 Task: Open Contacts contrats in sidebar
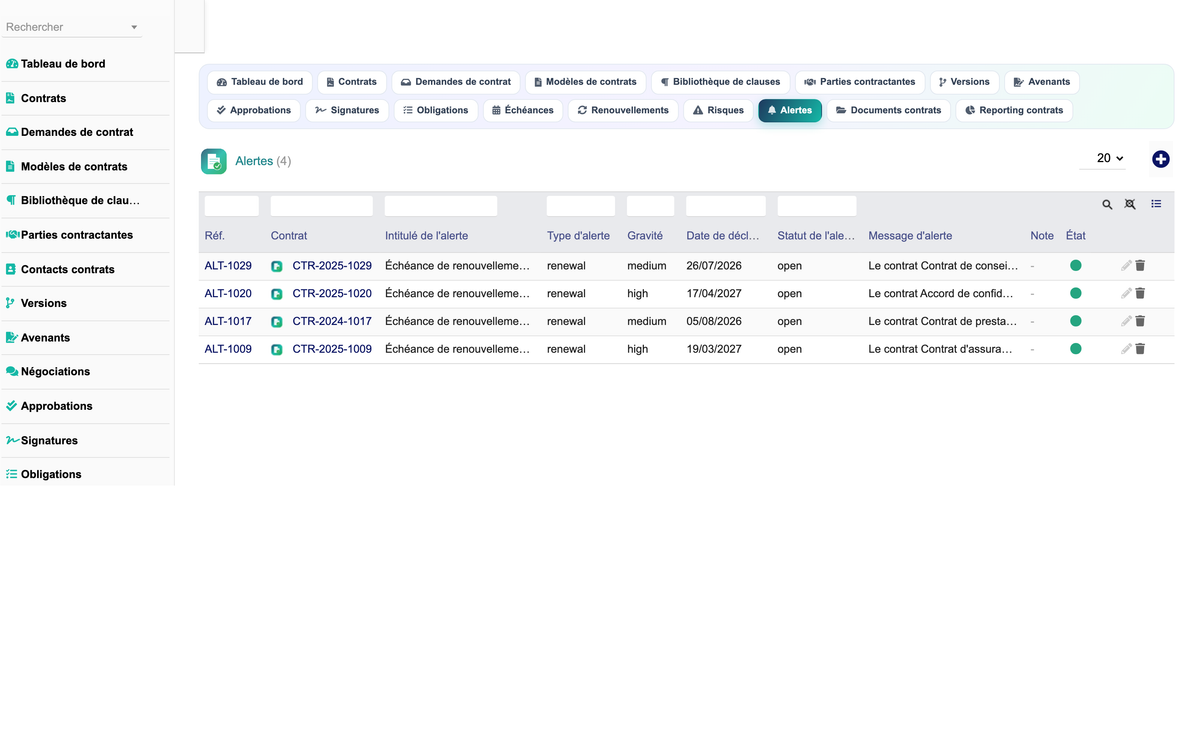point(87,269)
